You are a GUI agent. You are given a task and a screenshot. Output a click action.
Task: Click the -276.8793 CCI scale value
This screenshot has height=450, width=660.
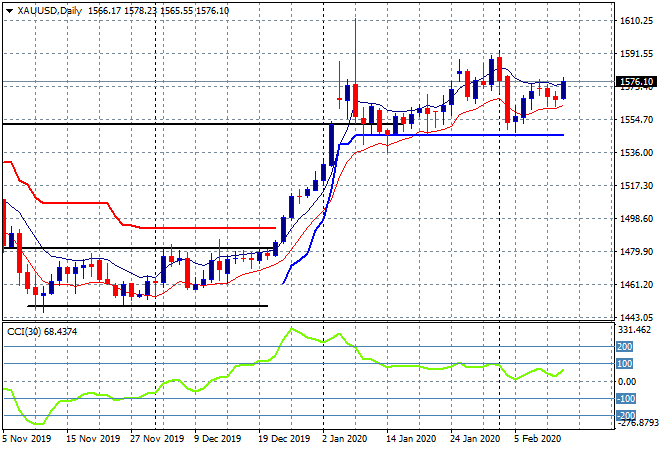point(637,422)
